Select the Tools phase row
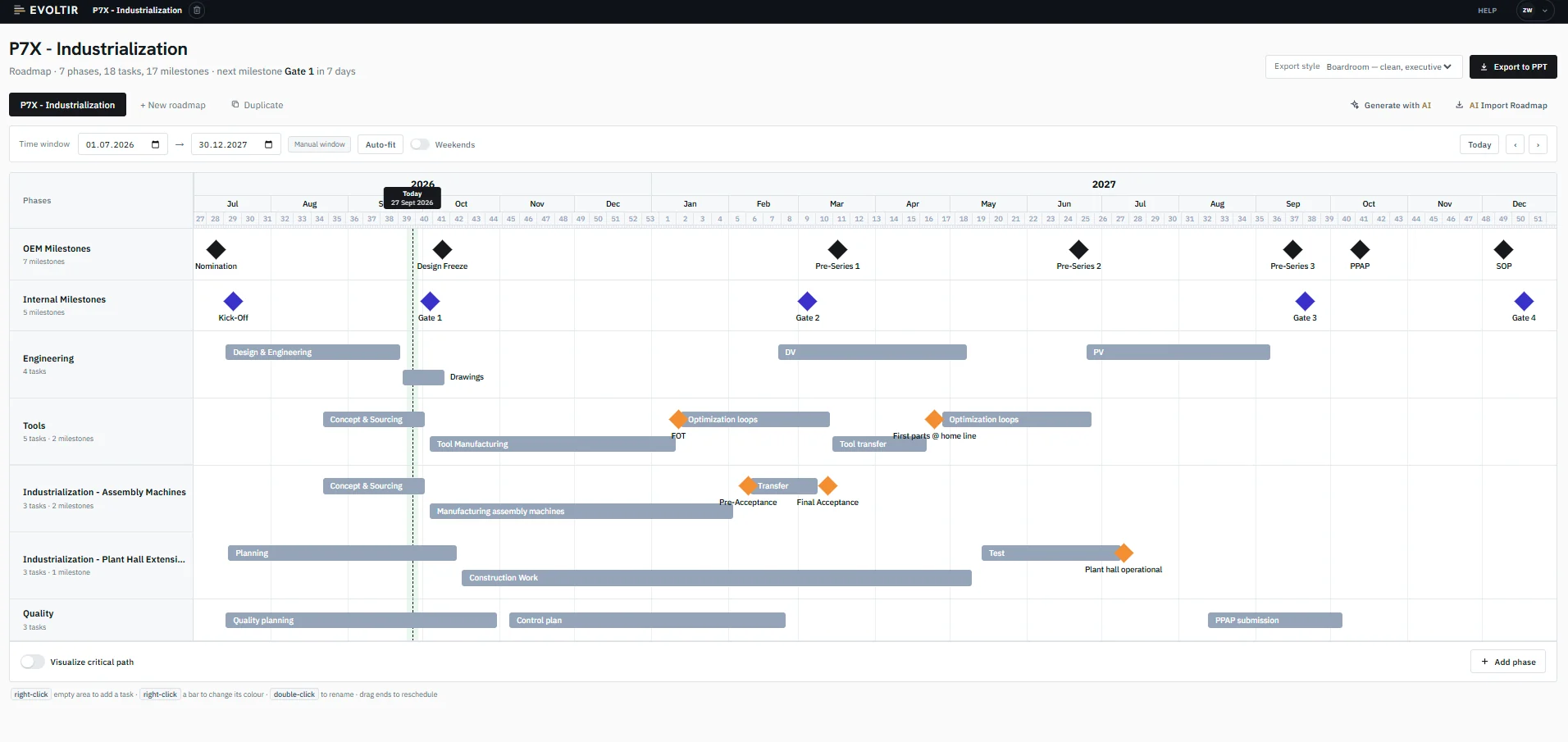1568x742 pixels. [x=101, y=431]
